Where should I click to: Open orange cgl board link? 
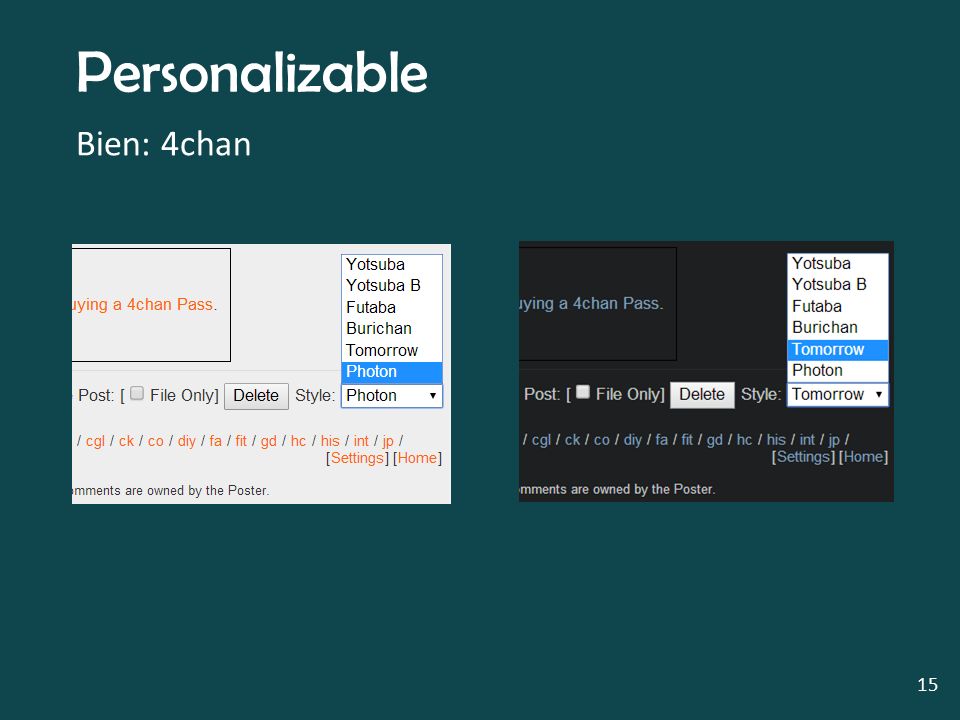95,441
